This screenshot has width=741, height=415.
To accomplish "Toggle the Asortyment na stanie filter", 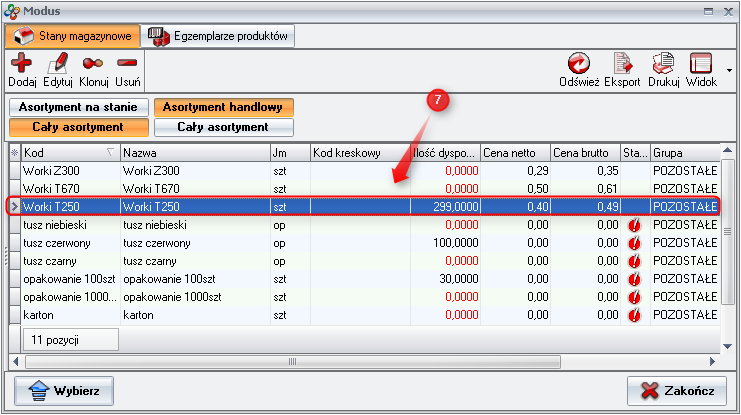I will tap(76, 107).
